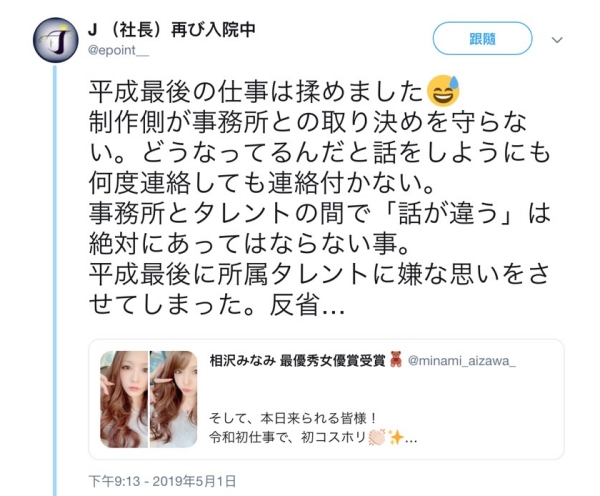Open the @epoint__ handle link
Viewport: 600px width, 496px height.
[118, 51]
